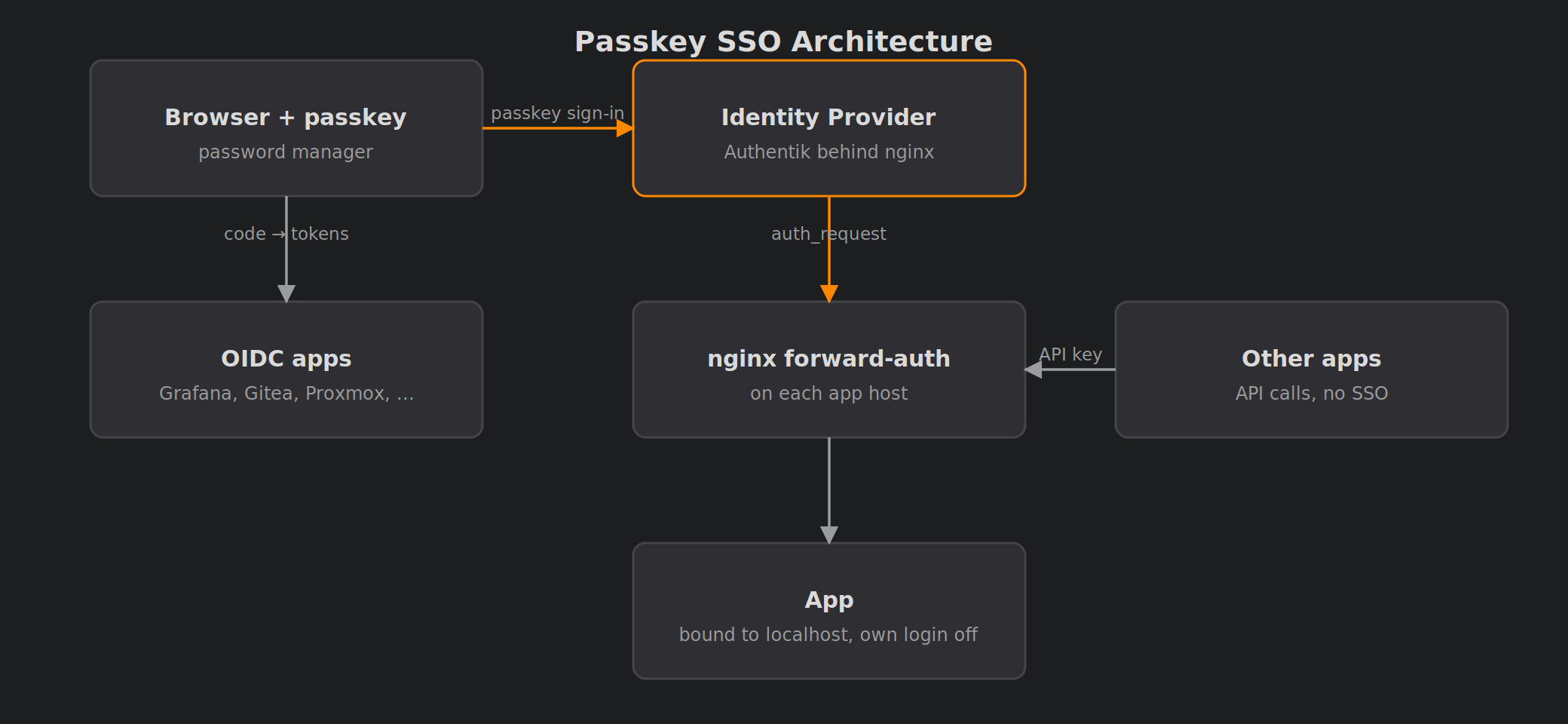Click 'password manager' subtitle text
This screenshot has height=724, width=1568.
(x=286, y=152)
